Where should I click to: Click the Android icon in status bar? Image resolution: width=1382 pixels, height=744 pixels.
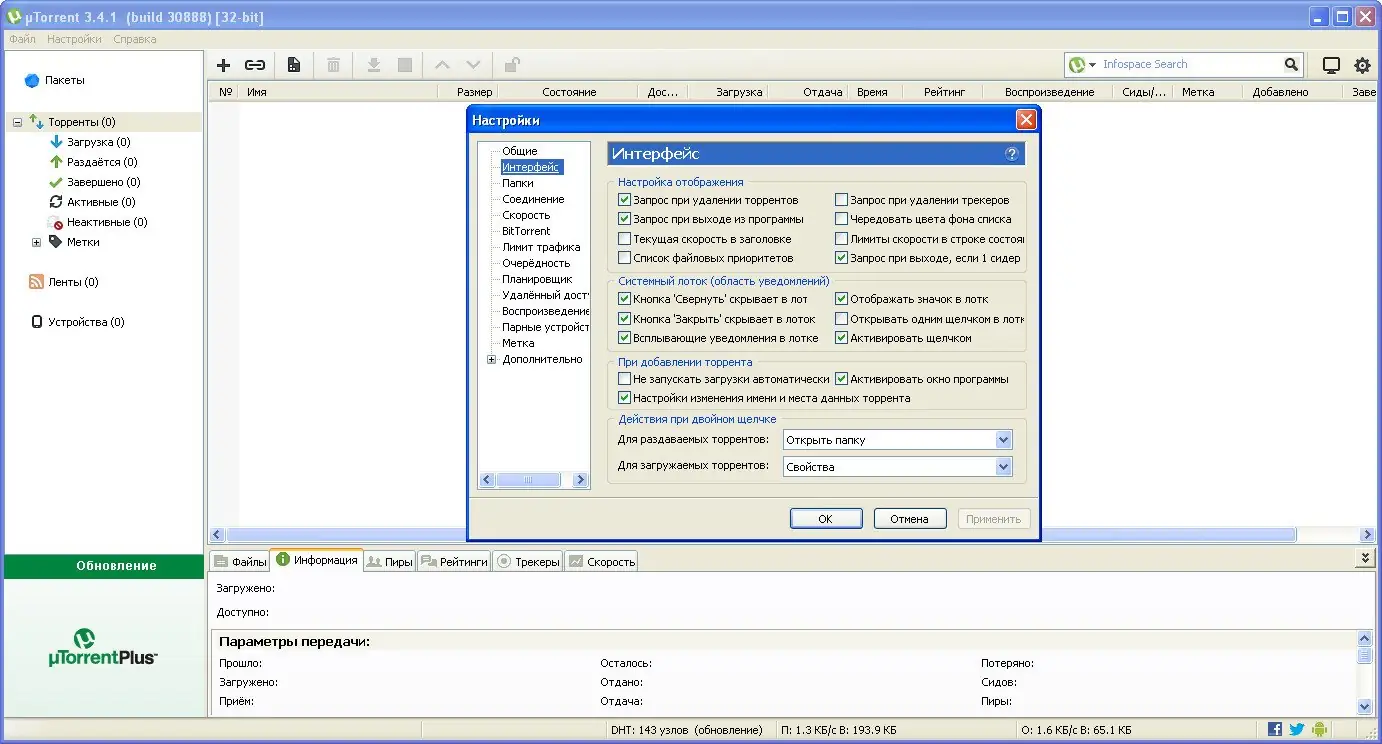(1319, 730)
